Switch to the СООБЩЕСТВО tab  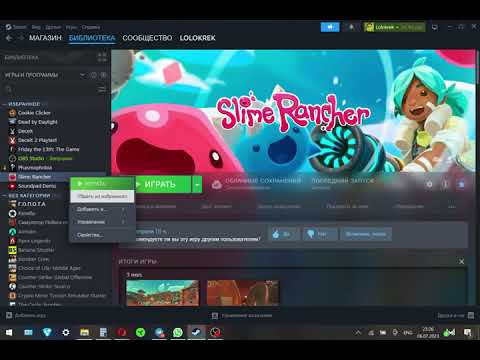[147, 38]
